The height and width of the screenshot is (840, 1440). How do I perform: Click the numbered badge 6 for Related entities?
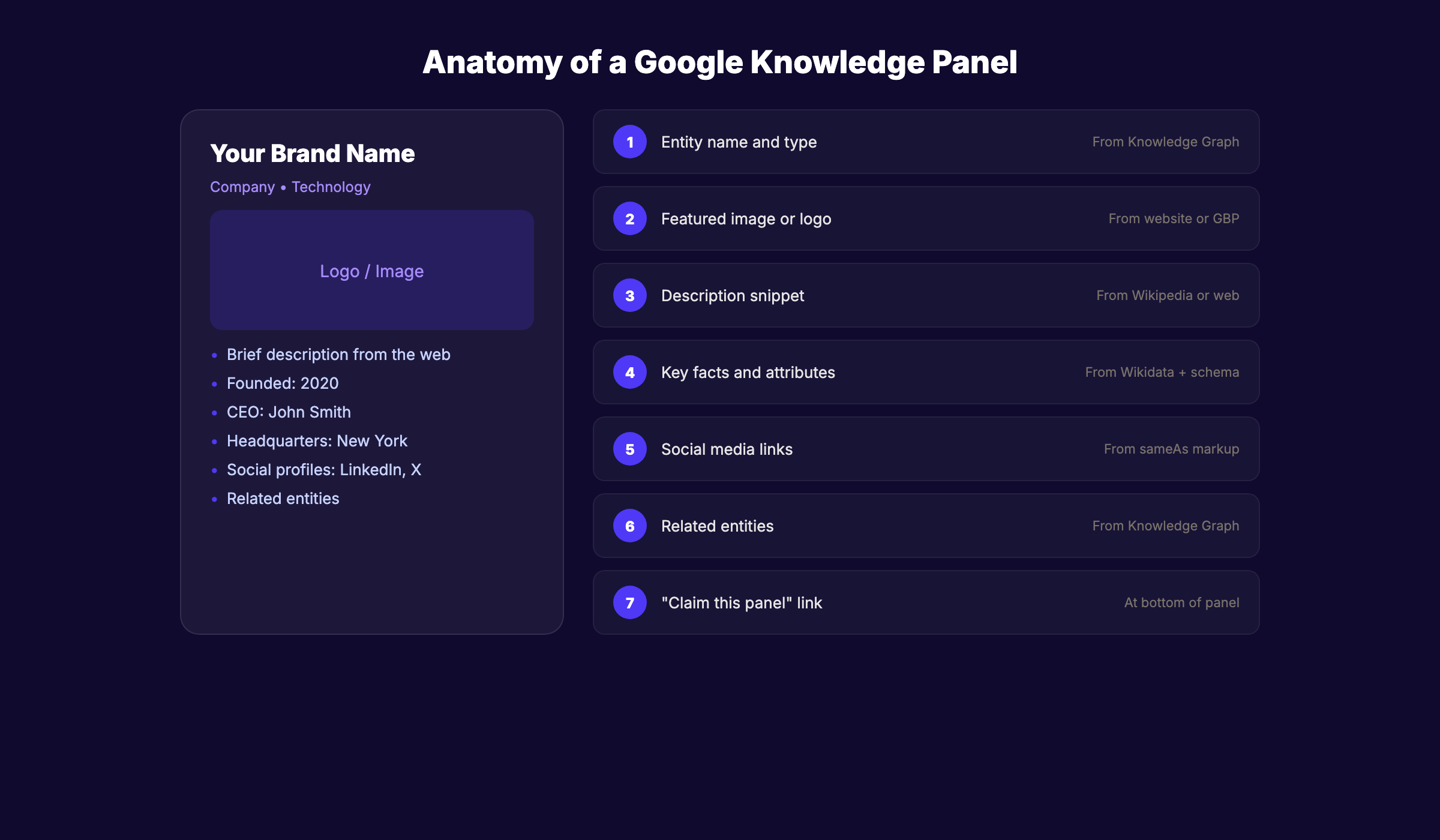[x=629, y=526]
